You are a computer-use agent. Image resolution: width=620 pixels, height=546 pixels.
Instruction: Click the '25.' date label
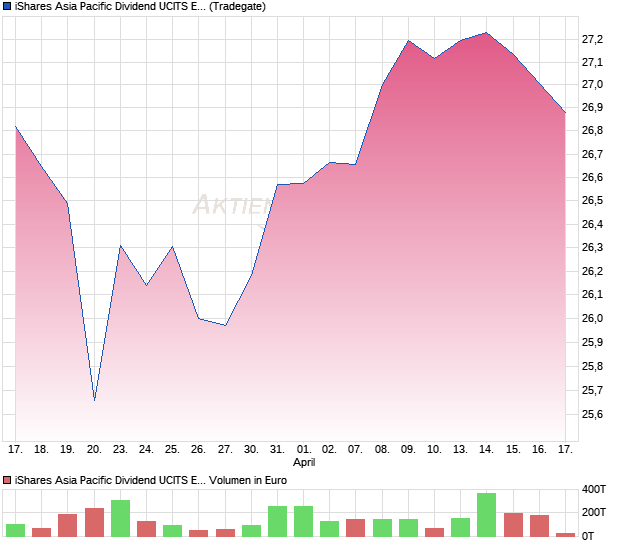click(x=172, y=450)
